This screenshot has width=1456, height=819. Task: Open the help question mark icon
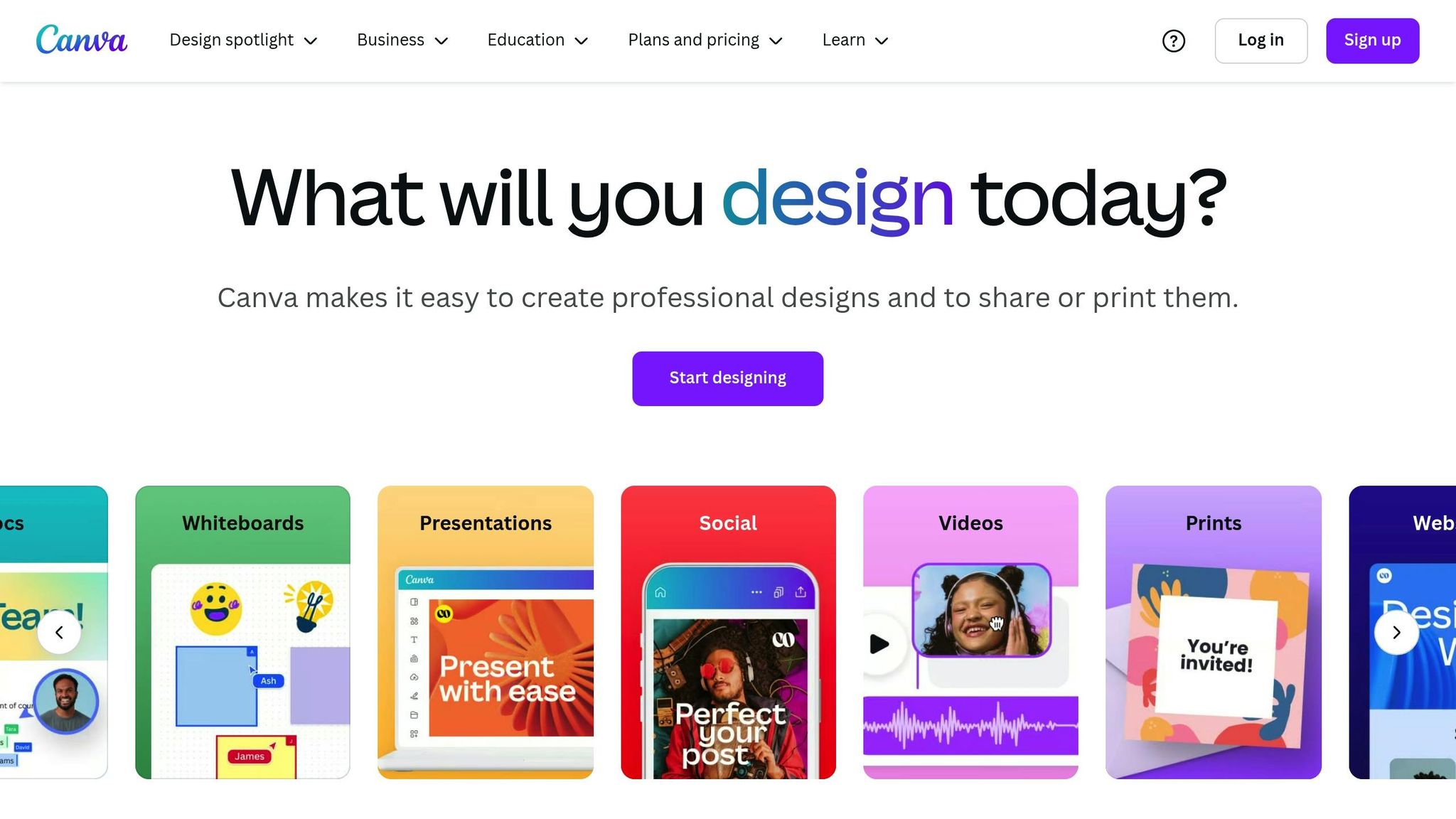pos(1173,41)
